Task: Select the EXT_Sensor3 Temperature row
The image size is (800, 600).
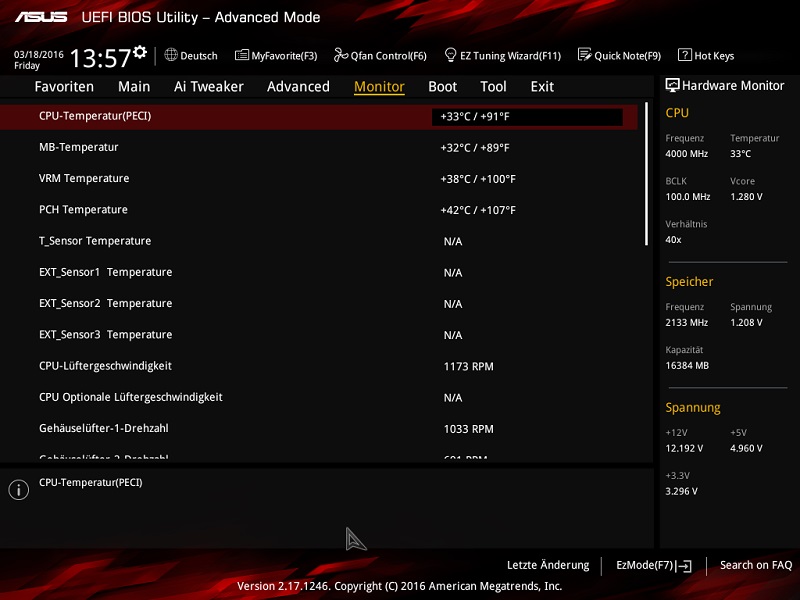Action: [319, 335]
